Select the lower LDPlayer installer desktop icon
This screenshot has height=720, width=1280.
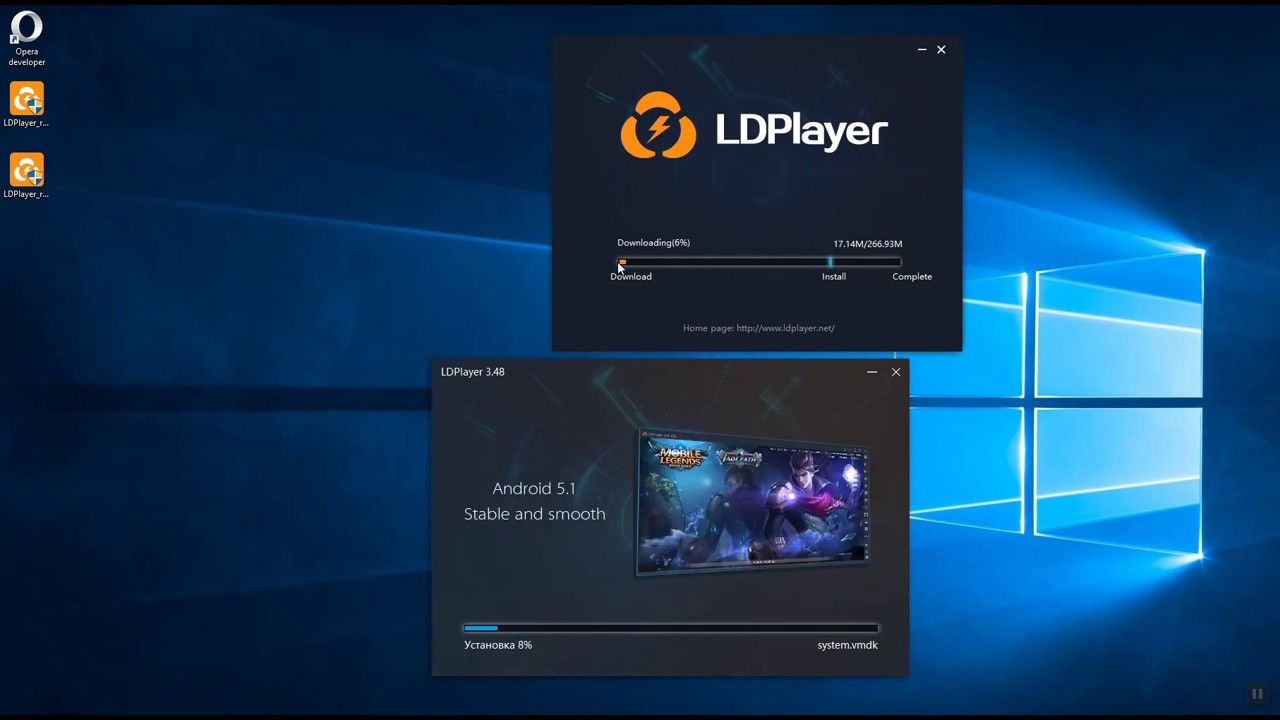27,176
